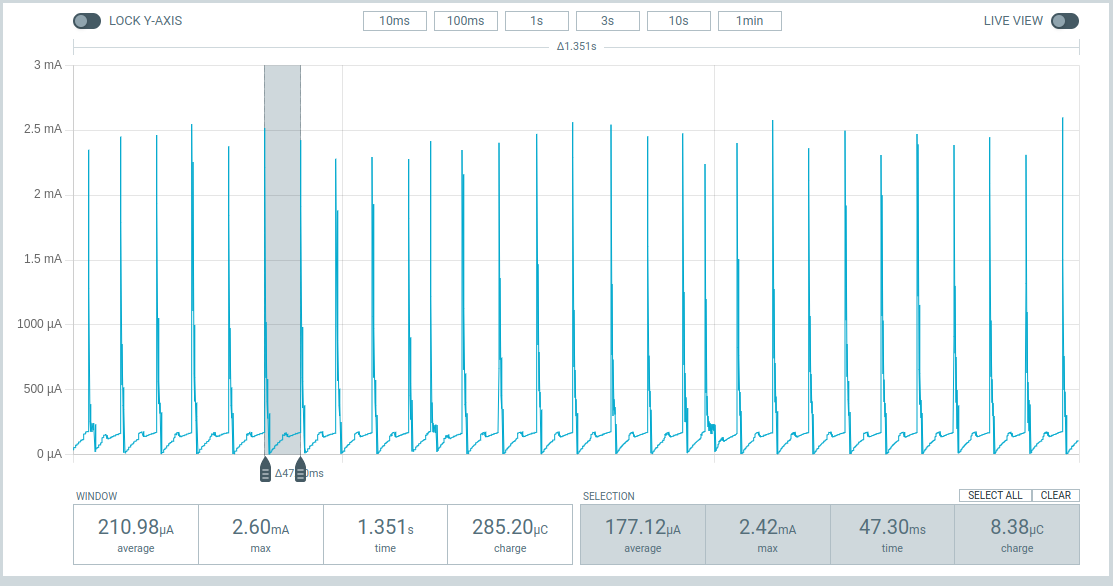Toggle the LIVE VIEW switch
This screenshot has height=586, width=1113.
[x=1064, y=21]
